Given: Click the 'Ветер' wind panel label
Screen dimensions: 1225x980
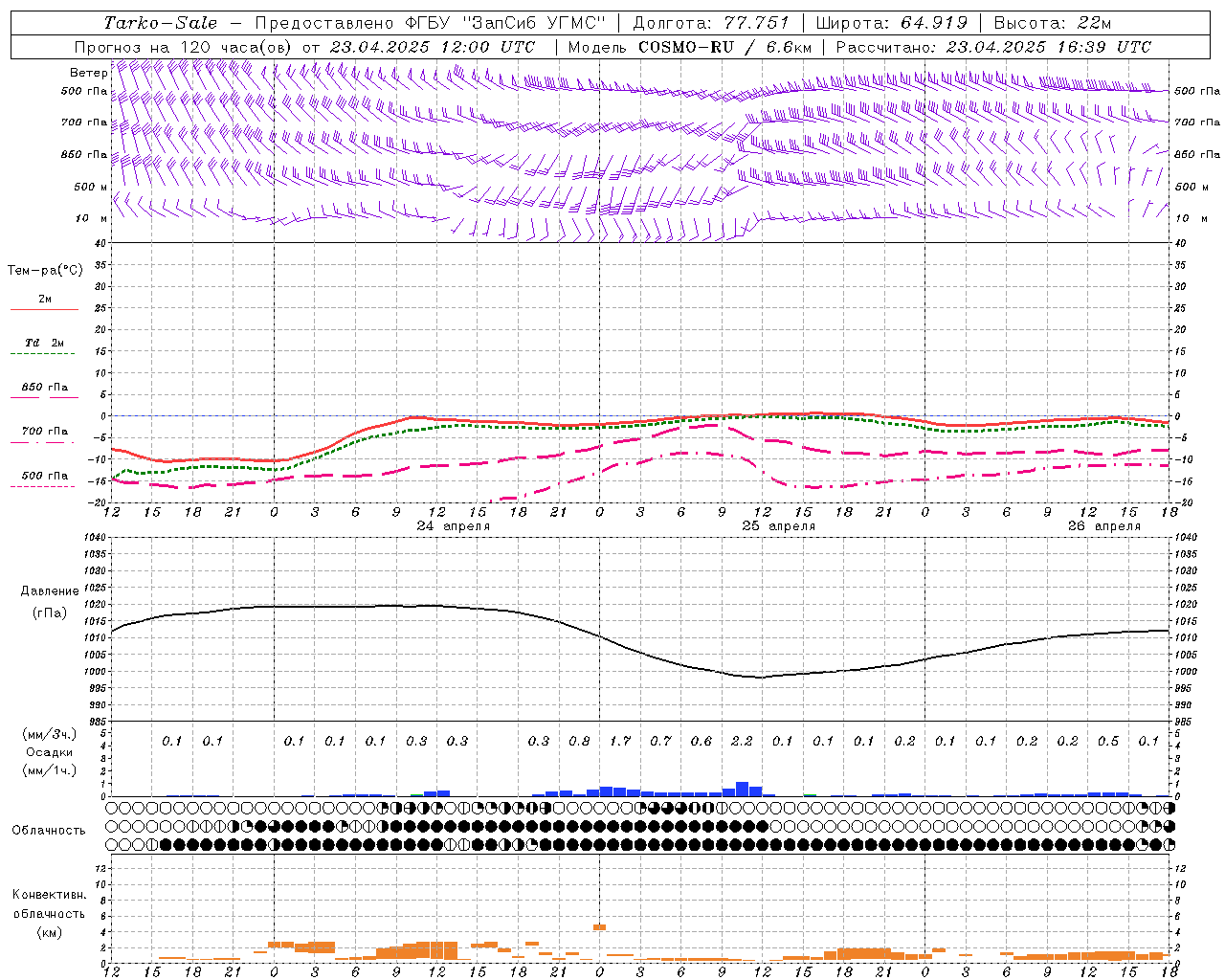Looking at the screenshot, I should coord(88,73).
